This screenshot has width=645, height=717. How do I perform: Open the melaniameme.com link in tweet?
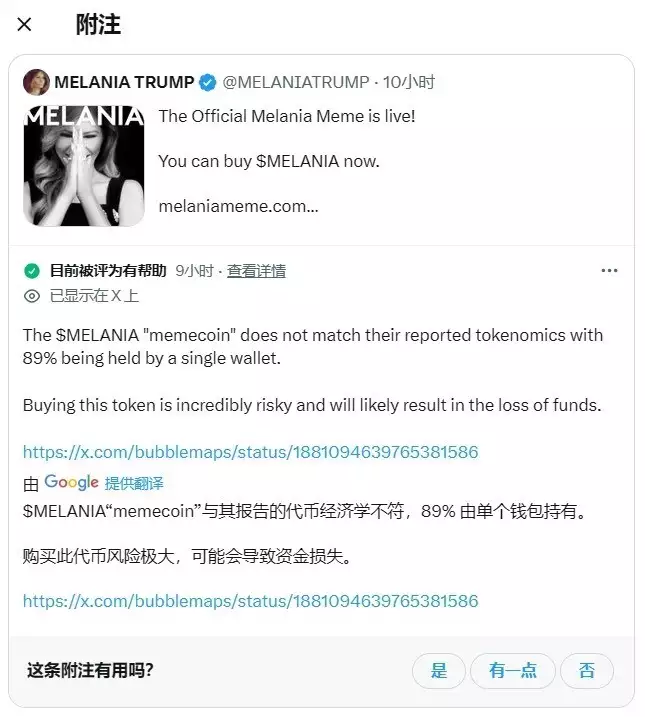click(x=238, y=206)
